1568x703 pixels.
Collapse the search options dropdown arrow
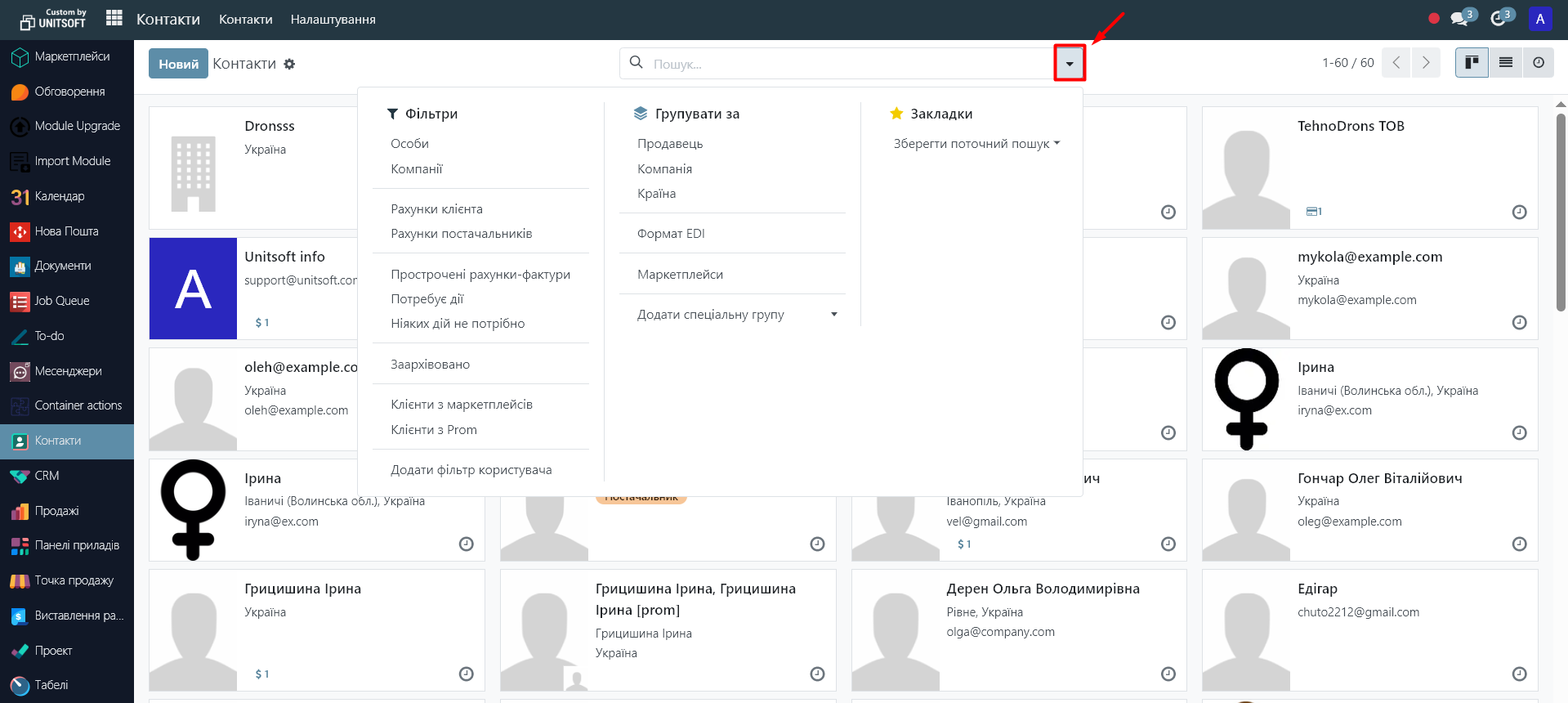[x=1069, y=64]
